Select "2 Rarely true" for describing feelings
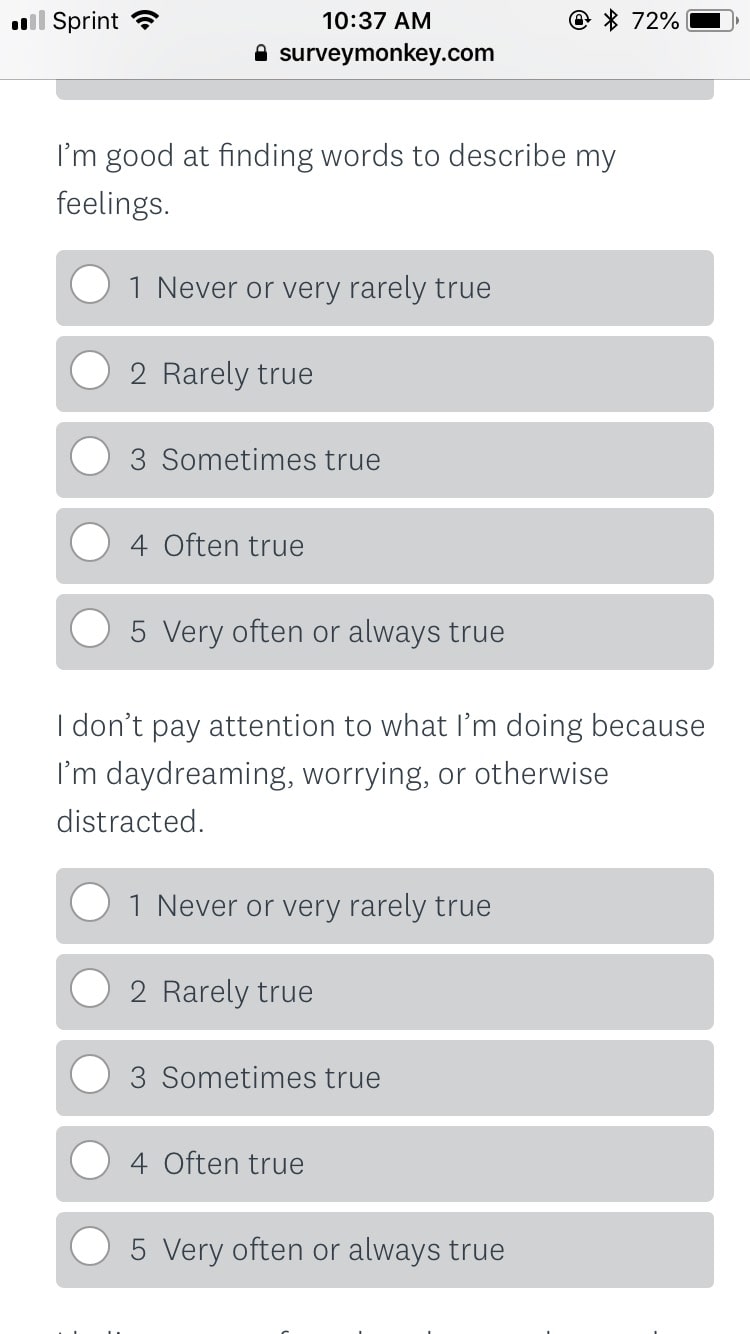Screen dimensions: 750x1334 click(x=90, y=374)
